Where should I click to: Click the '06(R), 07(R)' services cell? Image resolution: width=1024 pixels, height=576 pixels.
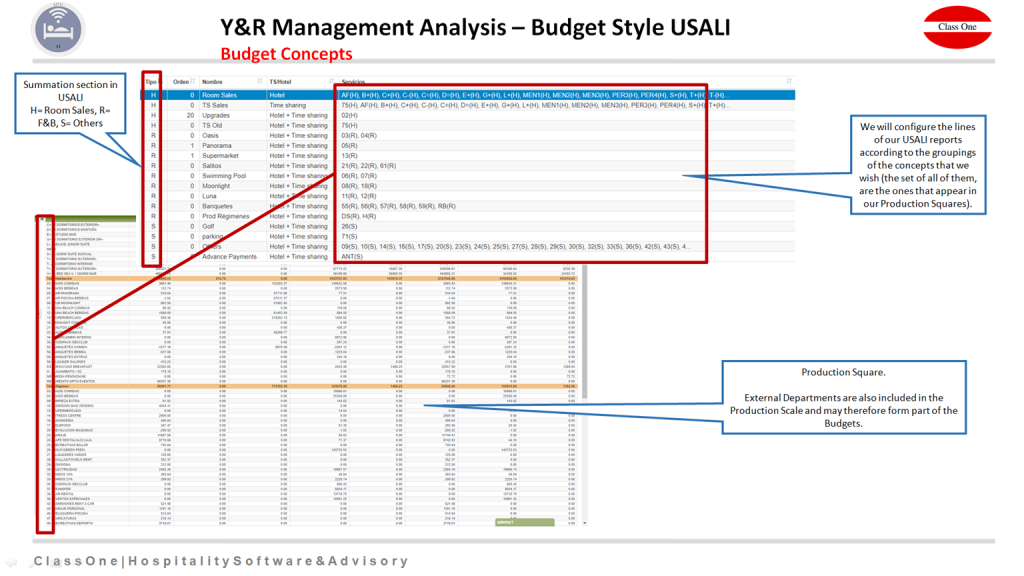[x=359, y=176]
